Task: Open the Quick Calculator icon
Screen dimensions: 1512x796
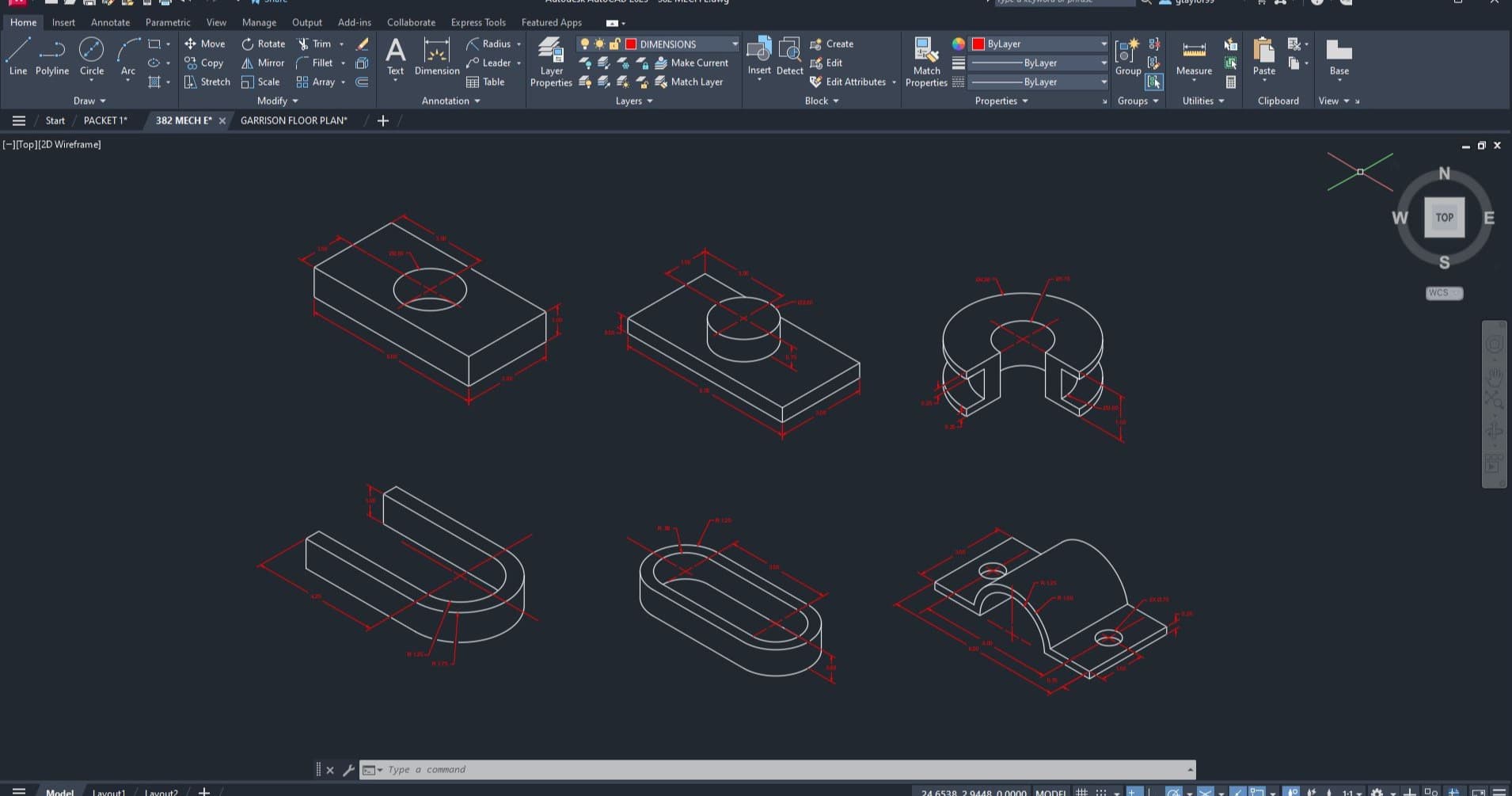Action: click(1231, 82)
